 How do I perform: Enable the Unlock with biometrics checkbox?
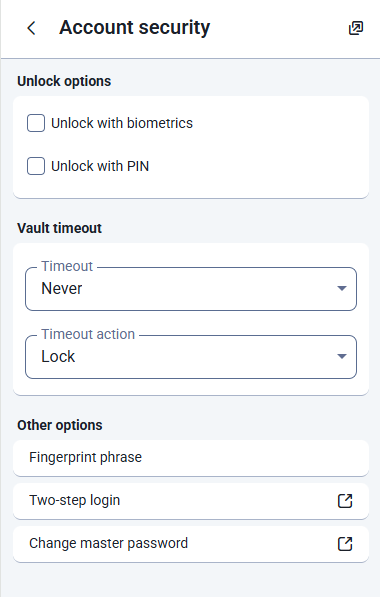[x=36, y=123]
